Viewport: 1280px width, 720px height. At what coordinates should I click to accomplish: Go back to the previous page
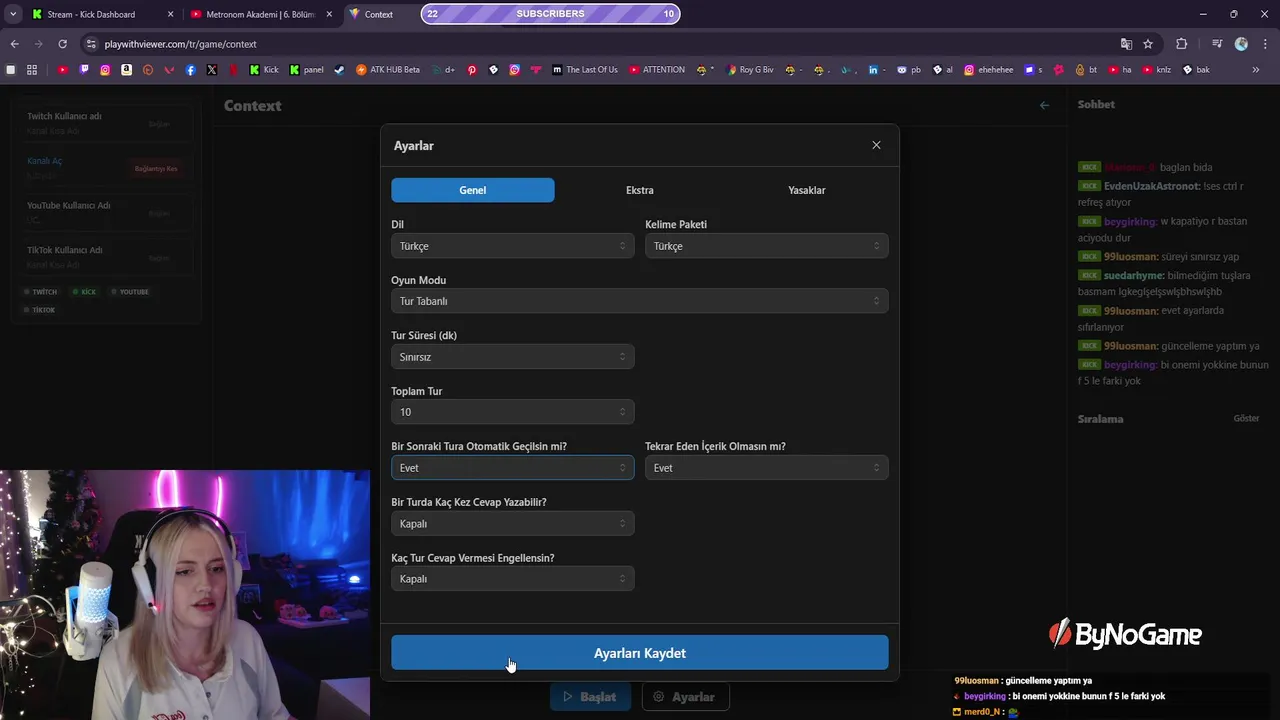click(x=14, y=44)
